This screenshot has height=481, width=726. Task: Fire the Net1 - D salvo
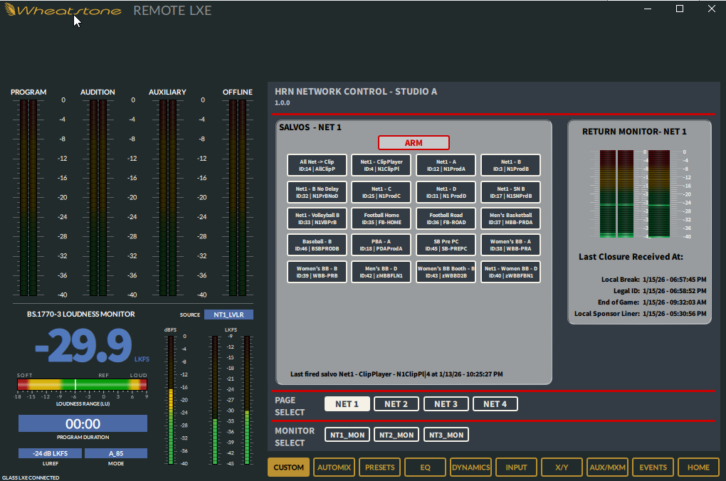tap(446, 192)
